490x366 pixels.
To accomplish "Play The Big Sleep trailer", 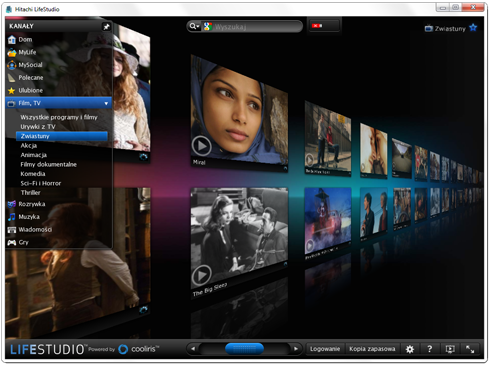I will [x=201, y=275].
